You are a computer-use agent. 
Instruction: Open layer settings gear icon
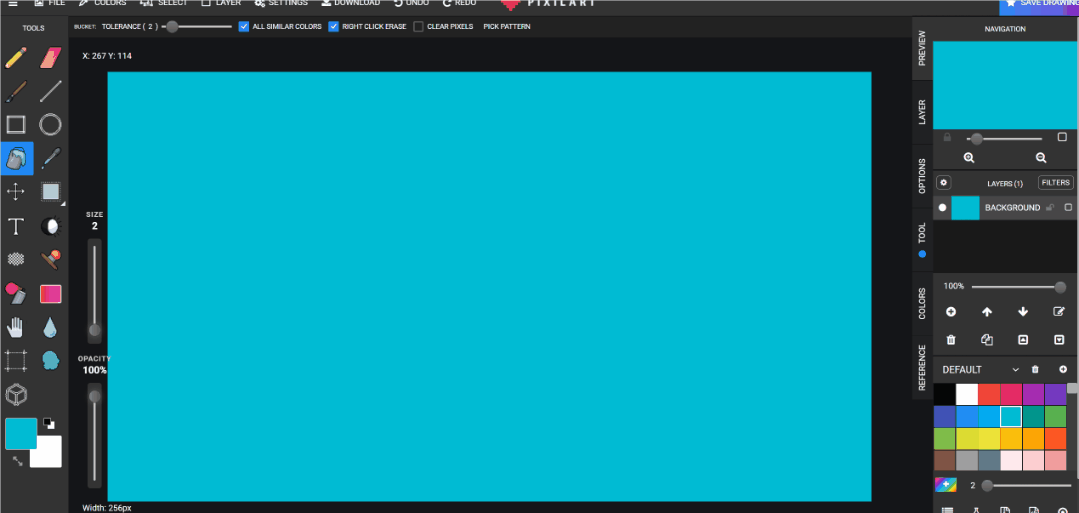coord(944,182)
